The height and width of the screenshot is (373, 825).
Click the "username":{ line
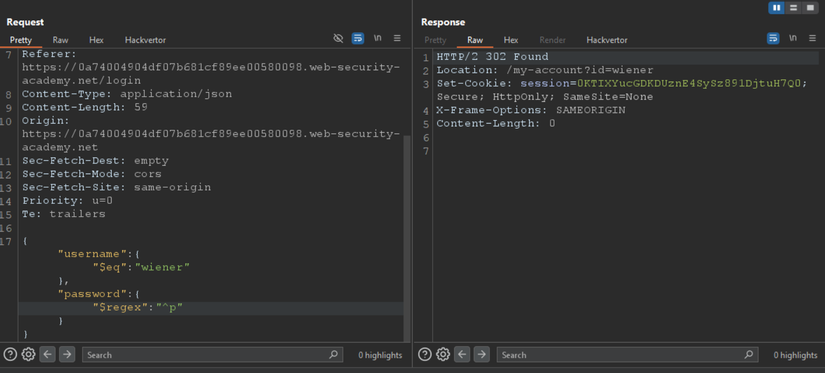tap(98, 254)
